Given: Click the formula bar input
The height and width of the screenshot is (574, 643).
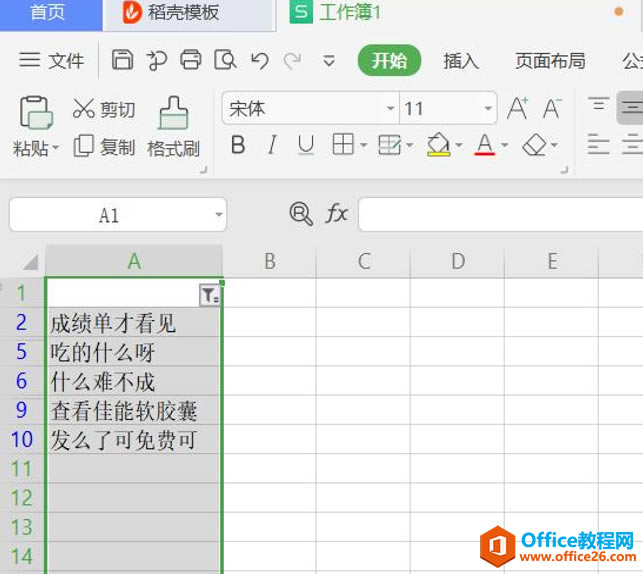Looking at the screenshot, I should tap(501, 214).
